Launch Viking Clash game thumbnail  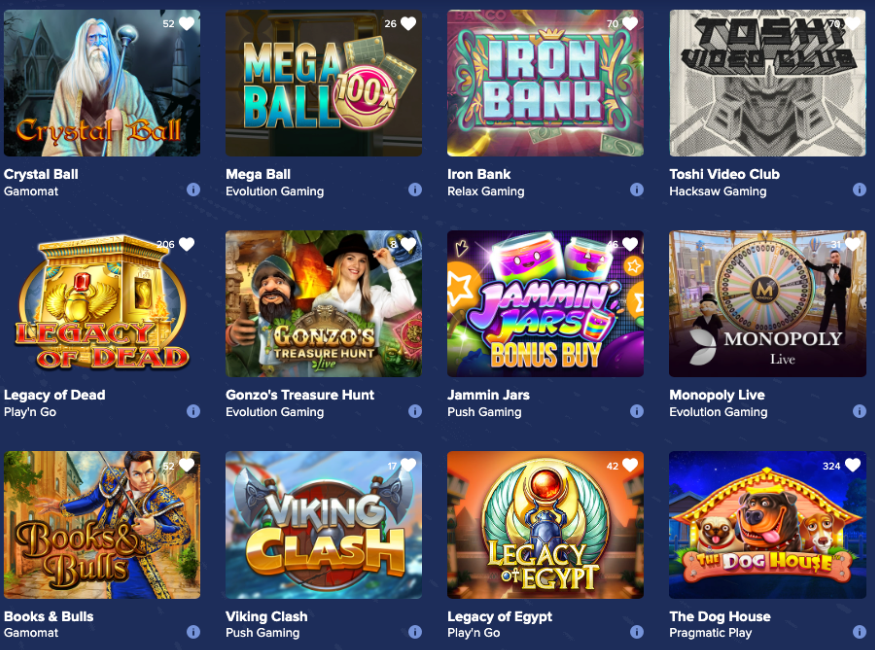pyautogui.click(x=324, y=525)
